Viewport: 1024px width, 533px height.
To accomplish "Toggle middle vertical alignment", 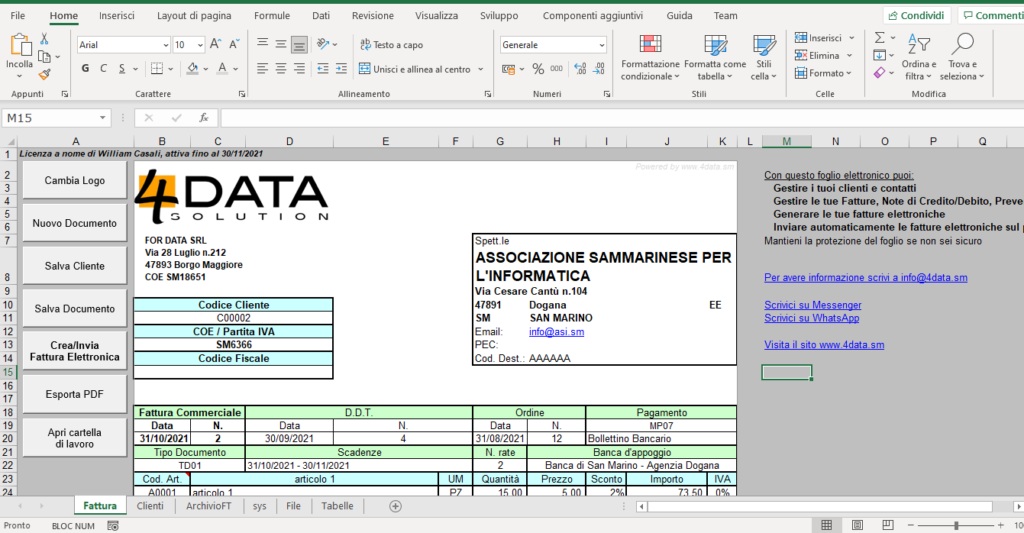I will point(281,44).
